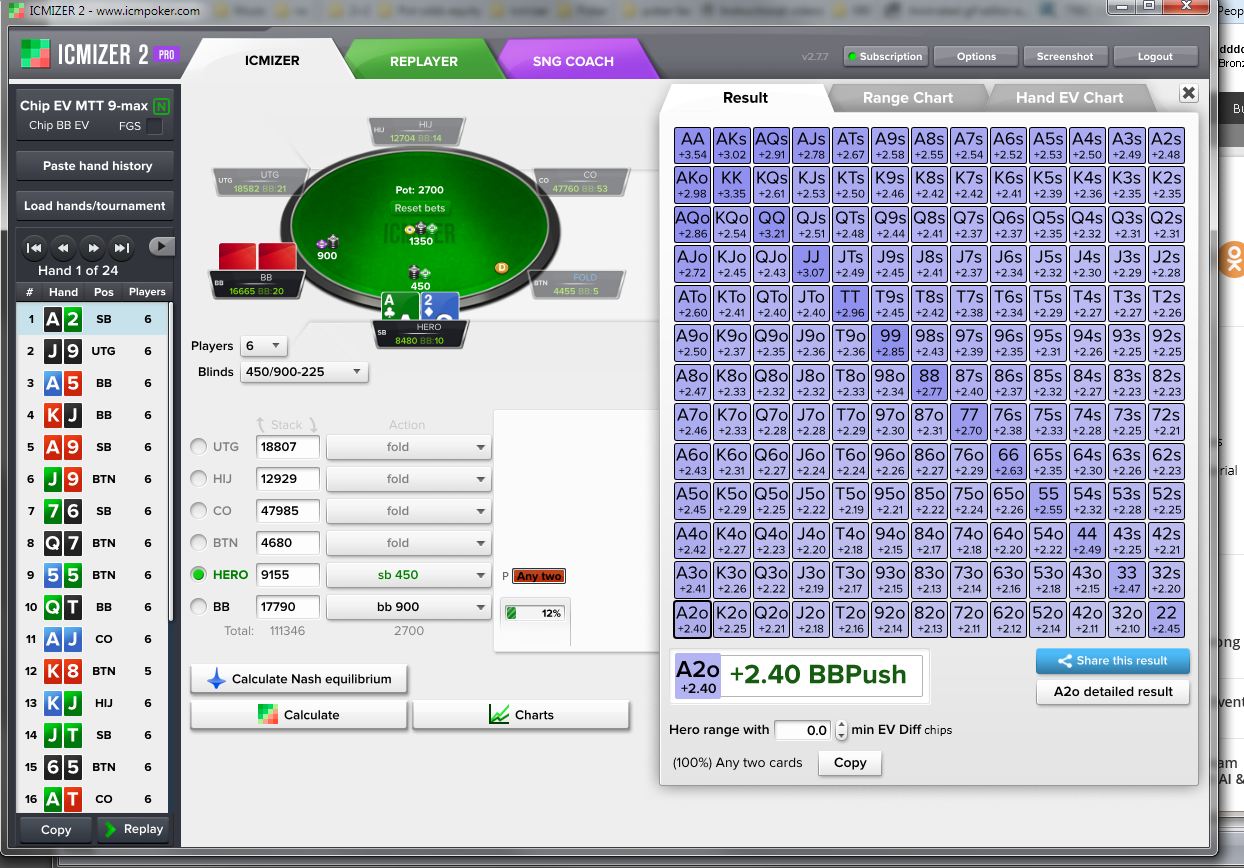Select the HIJ radio button
Image resolution: width=1244 pixels, height=868 pixels.
click(x=199, y=479)
